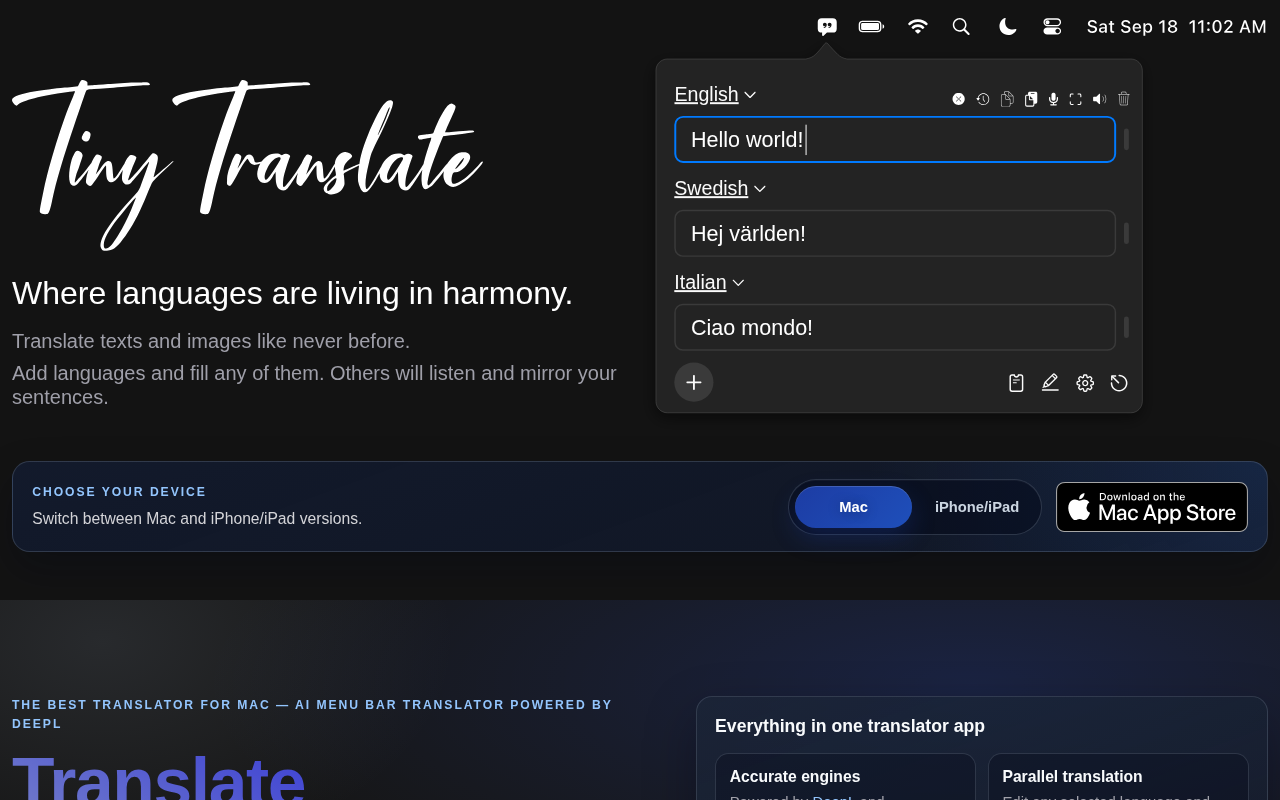Open settings with the gear icon
Image resolution: width=1280 pixels, height=800 pixels.
1085,383
